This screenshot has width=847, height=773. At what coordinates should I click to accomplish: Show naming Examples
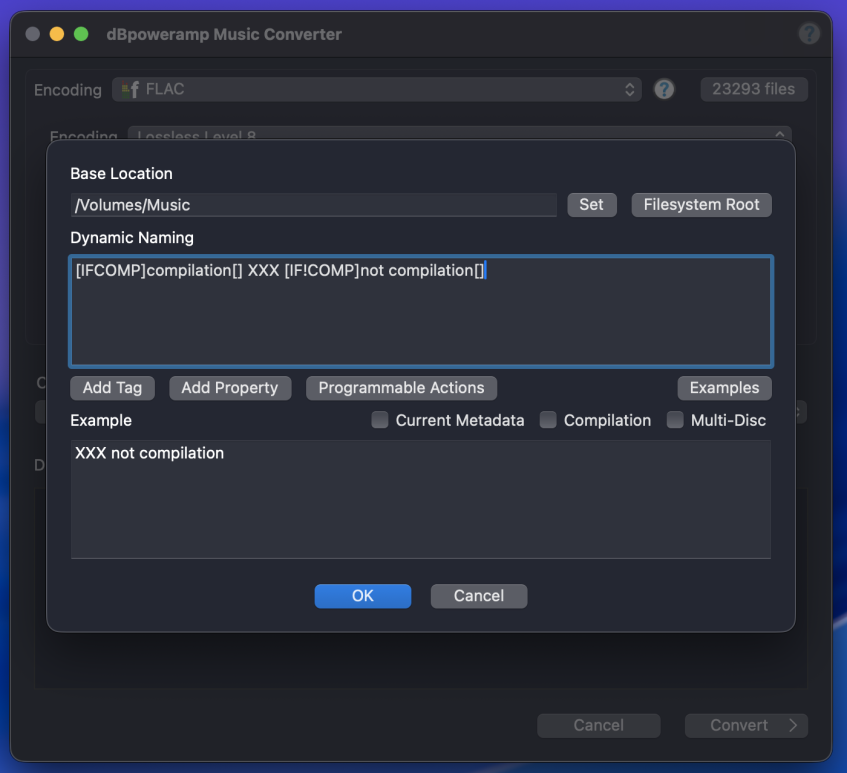(724, 388)
